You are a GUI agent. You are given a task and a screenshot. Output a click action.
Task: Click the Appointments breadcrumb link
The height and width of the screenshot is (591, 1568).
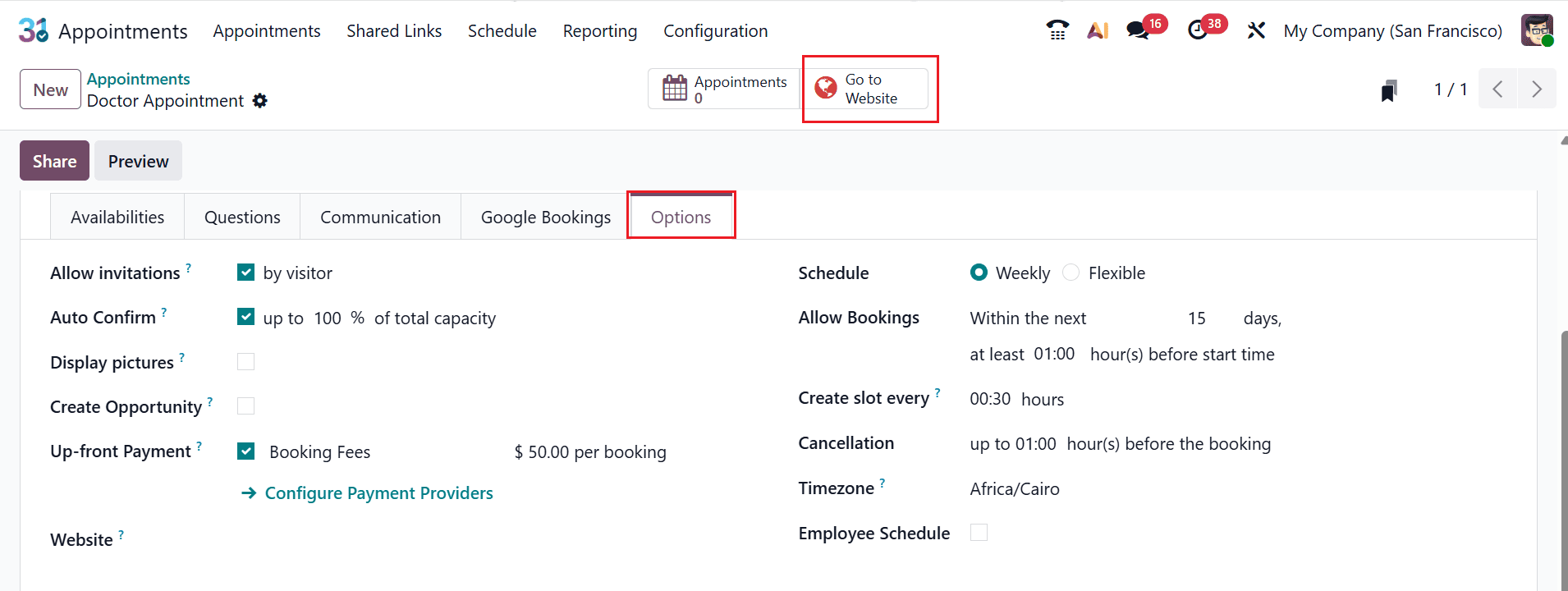point(138,79)
